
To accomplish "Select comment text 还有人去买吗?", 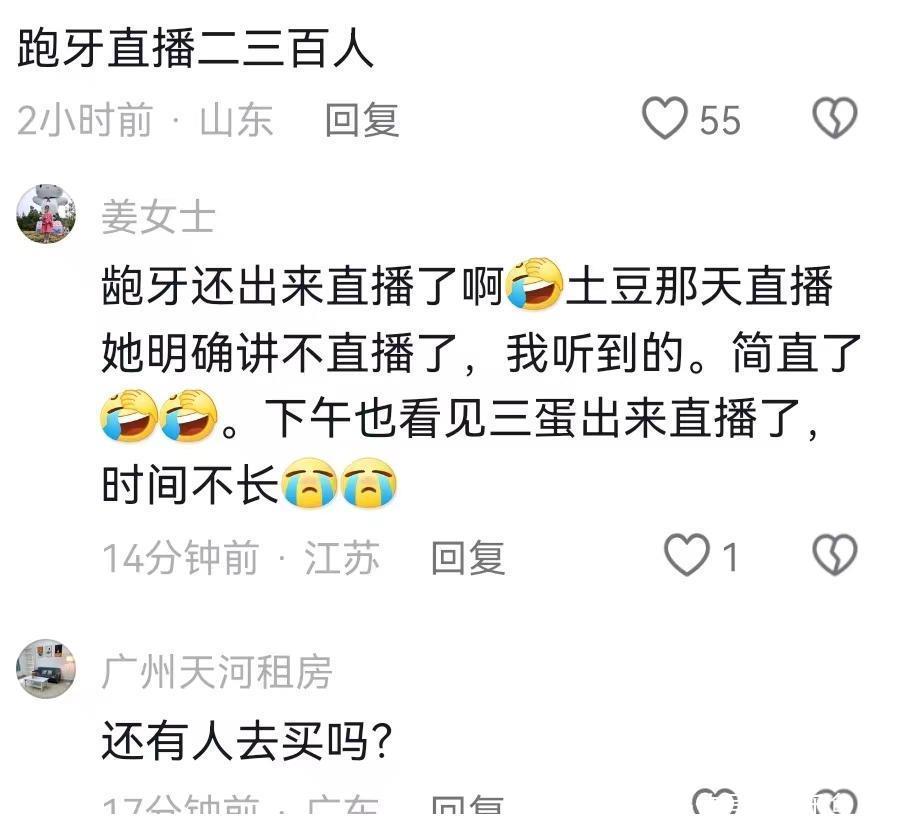I will tap(246, 741).
